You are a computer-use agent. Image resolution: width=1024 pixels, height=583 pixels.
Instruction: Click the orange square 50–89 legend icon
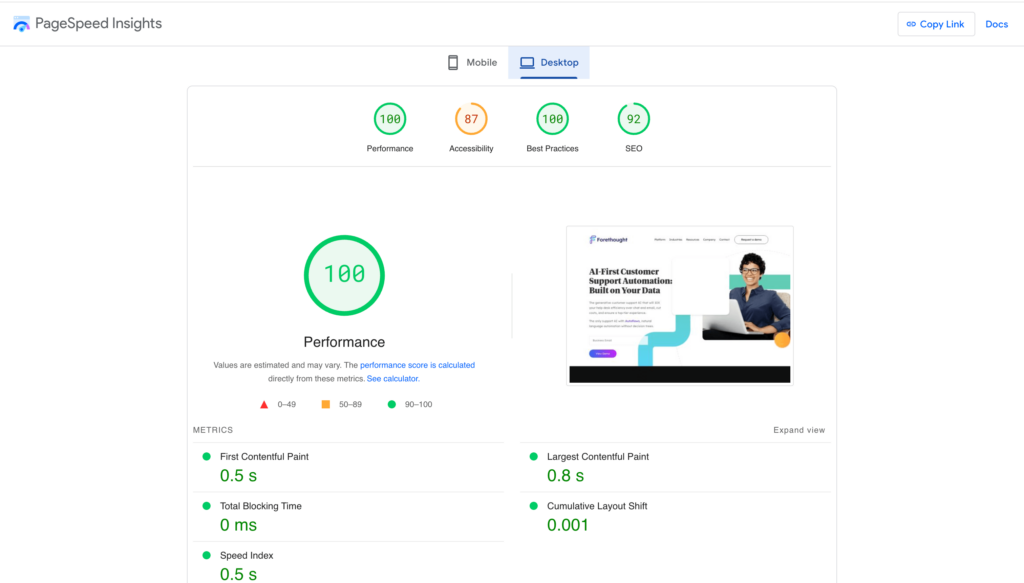pos(326,405)
